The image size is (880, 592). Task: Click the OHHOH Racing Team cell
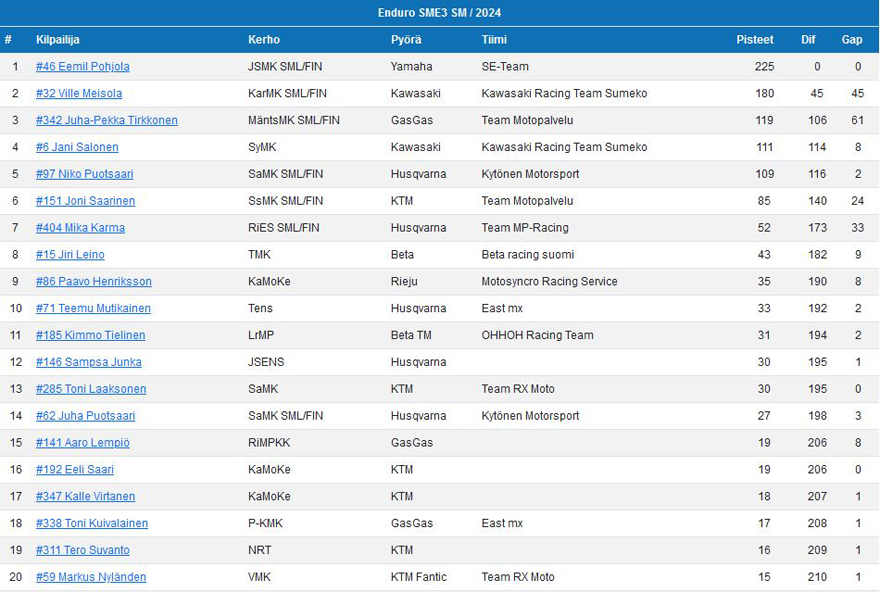537,335
